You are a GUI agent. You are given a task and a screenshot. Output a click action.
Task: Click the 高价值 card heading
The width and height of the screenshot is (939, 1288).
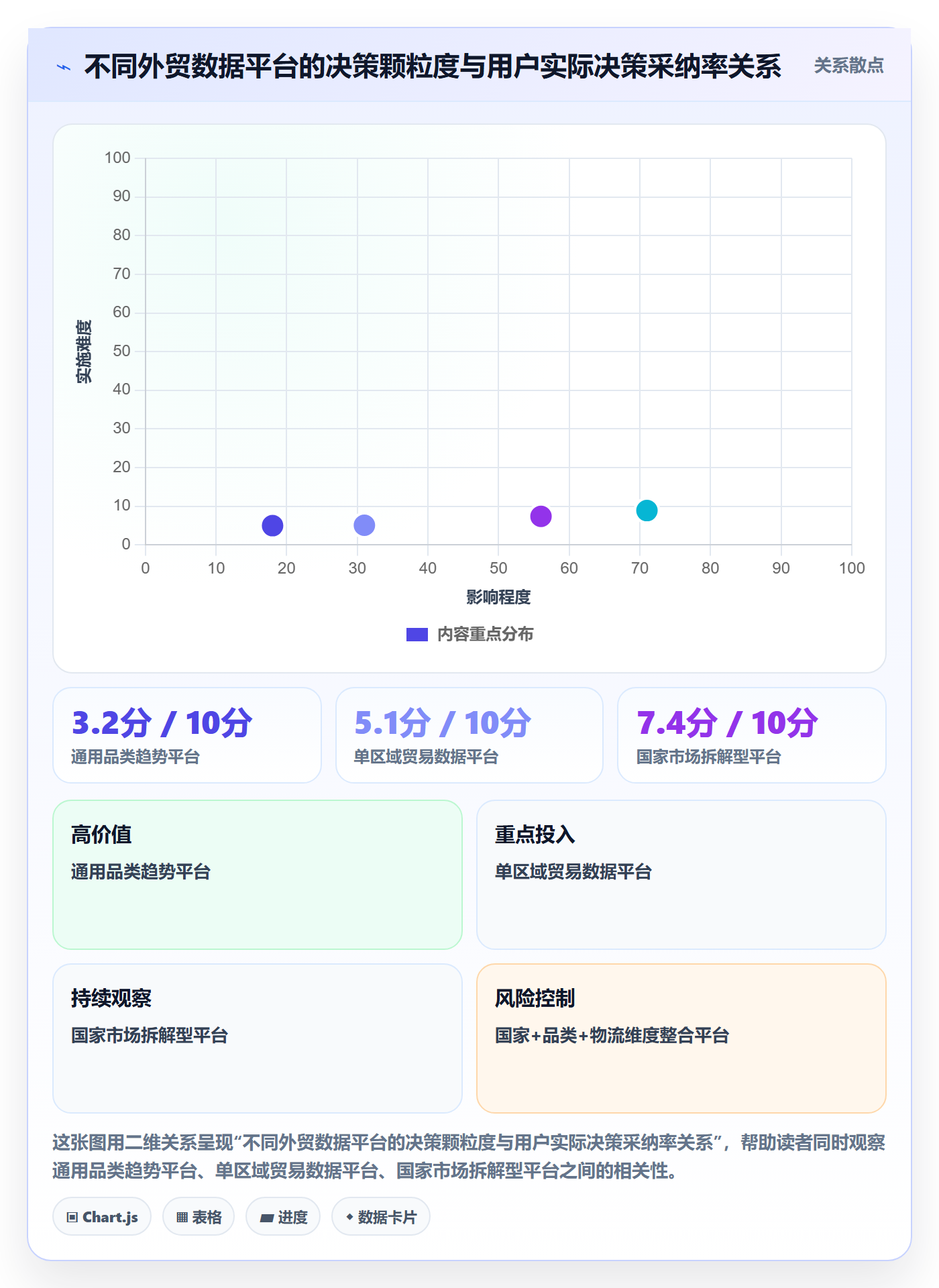click(x=101, y=835)
